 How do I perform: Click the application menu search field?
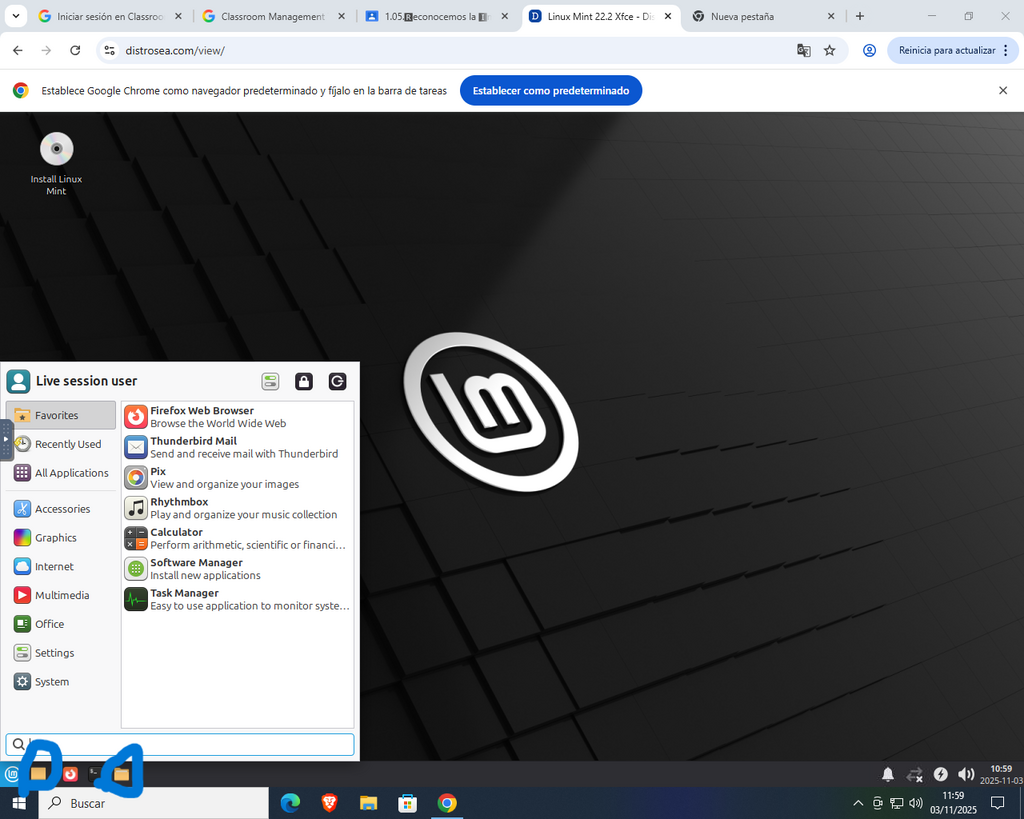pos(180,744)
